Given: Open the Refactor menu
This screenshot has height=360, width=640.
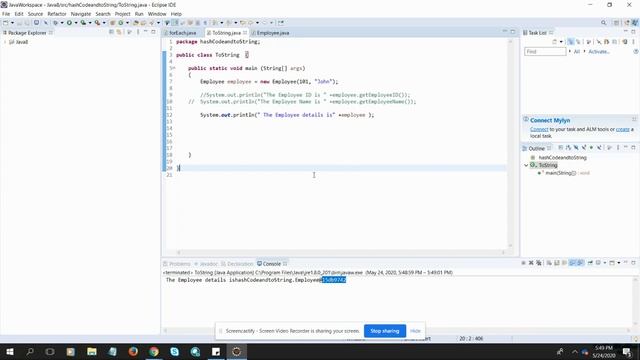Looking at the screenshot, I should tap(57, 14).
